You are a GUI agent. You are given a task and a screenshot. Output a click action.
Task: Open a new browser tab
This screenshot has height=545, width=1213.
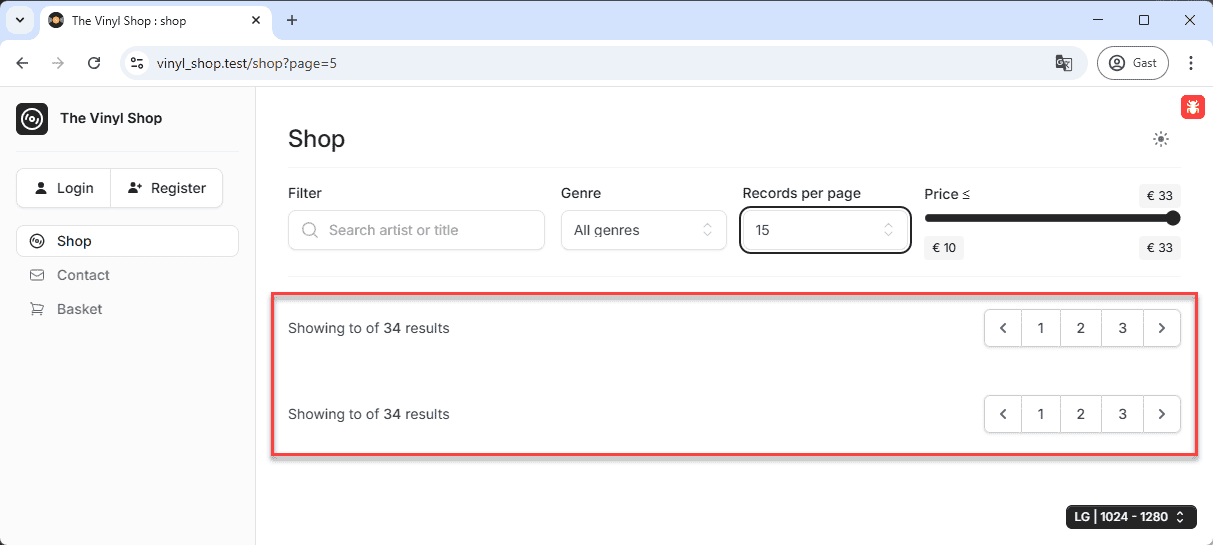(292, 20)
